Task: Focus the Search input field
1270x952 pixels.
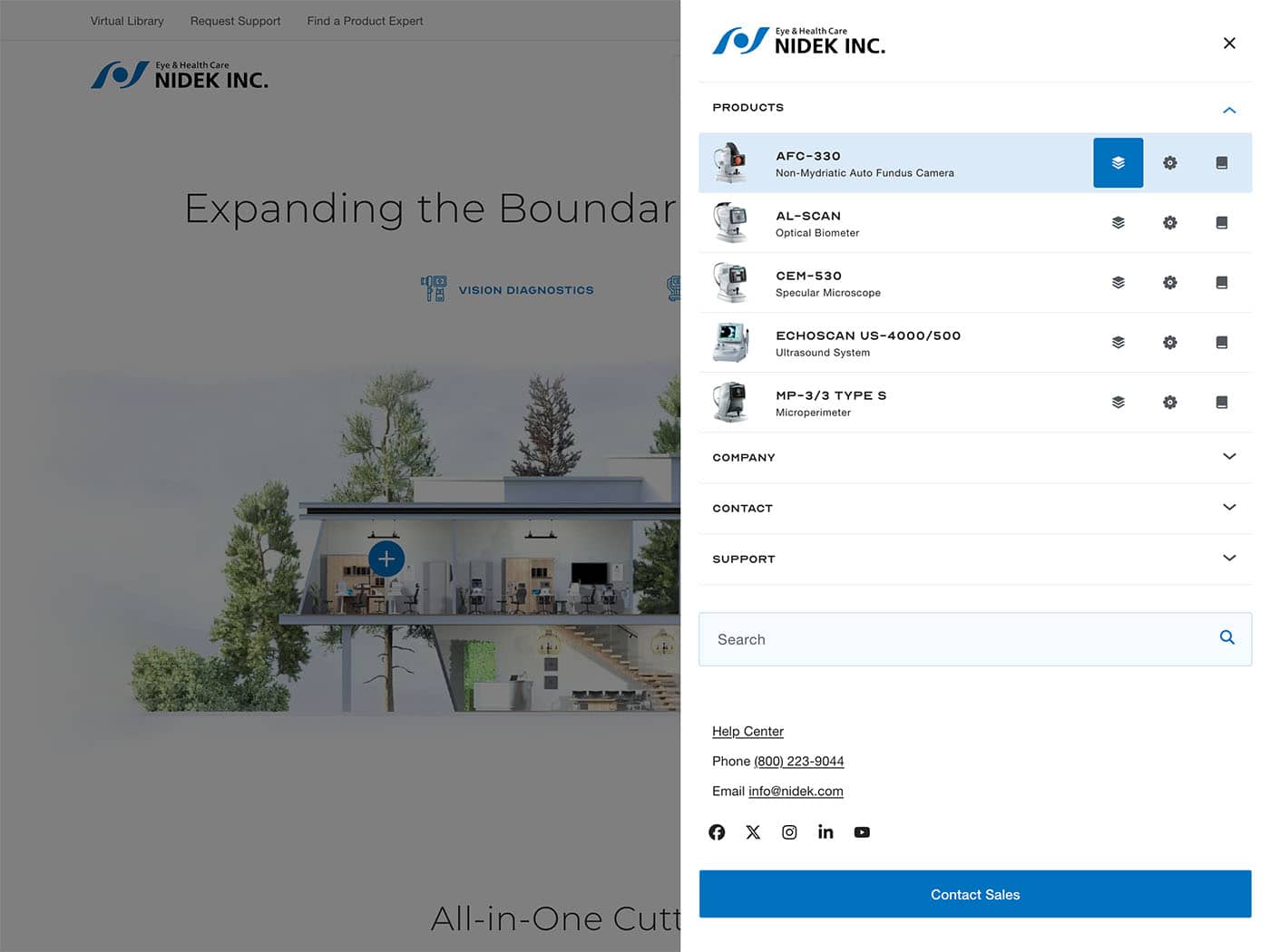Action: coord(975,639)
